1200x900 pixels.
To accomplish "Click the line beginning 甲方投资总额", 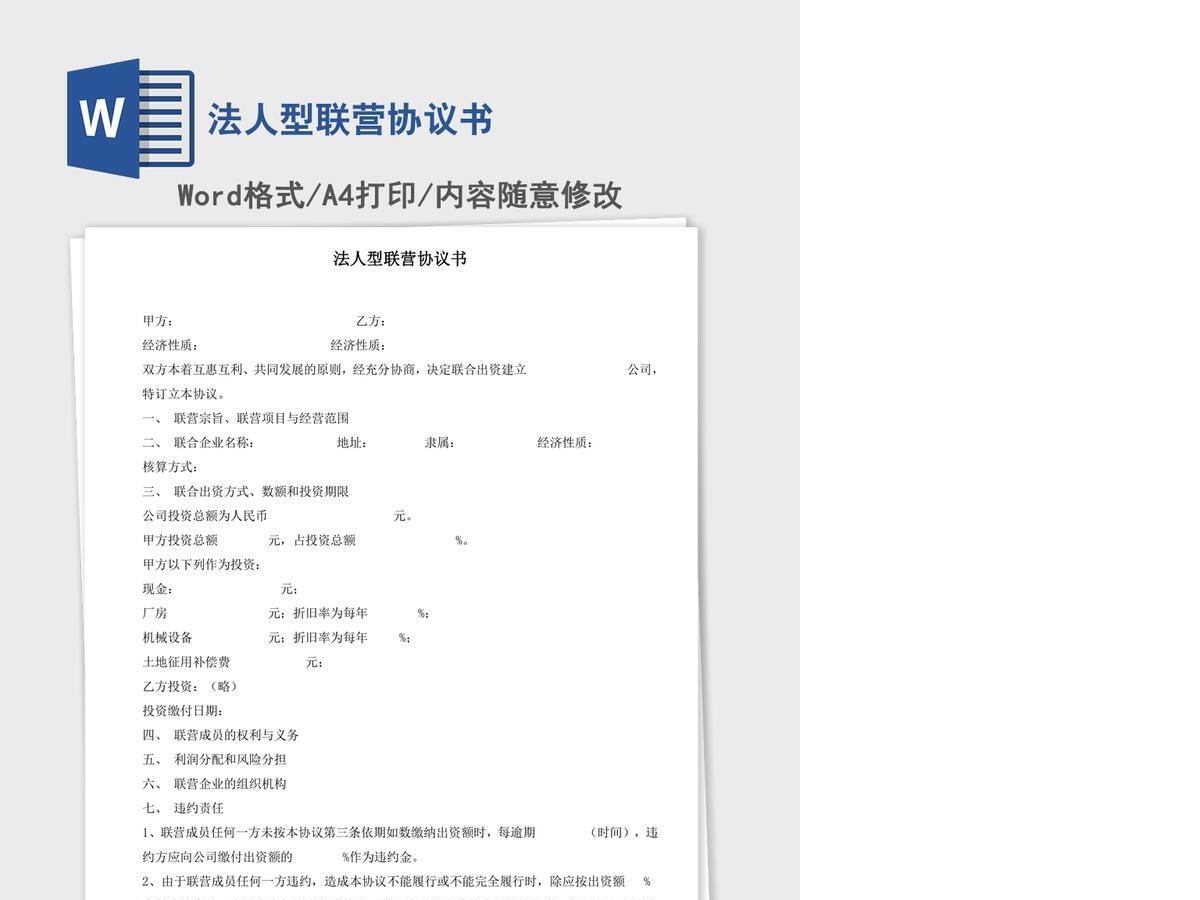I will pyautogui.click(x=306, y=540).
